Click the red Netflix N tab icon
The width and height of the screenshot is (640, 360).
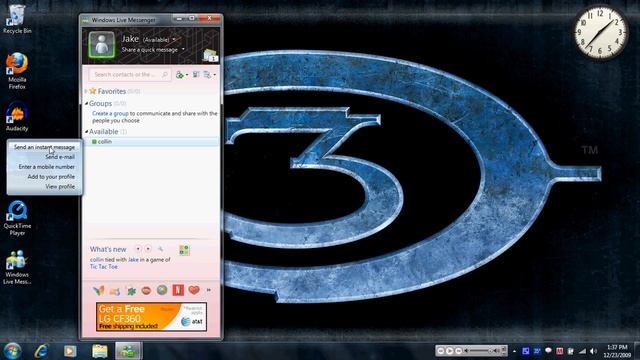click(x=178, y=290)
